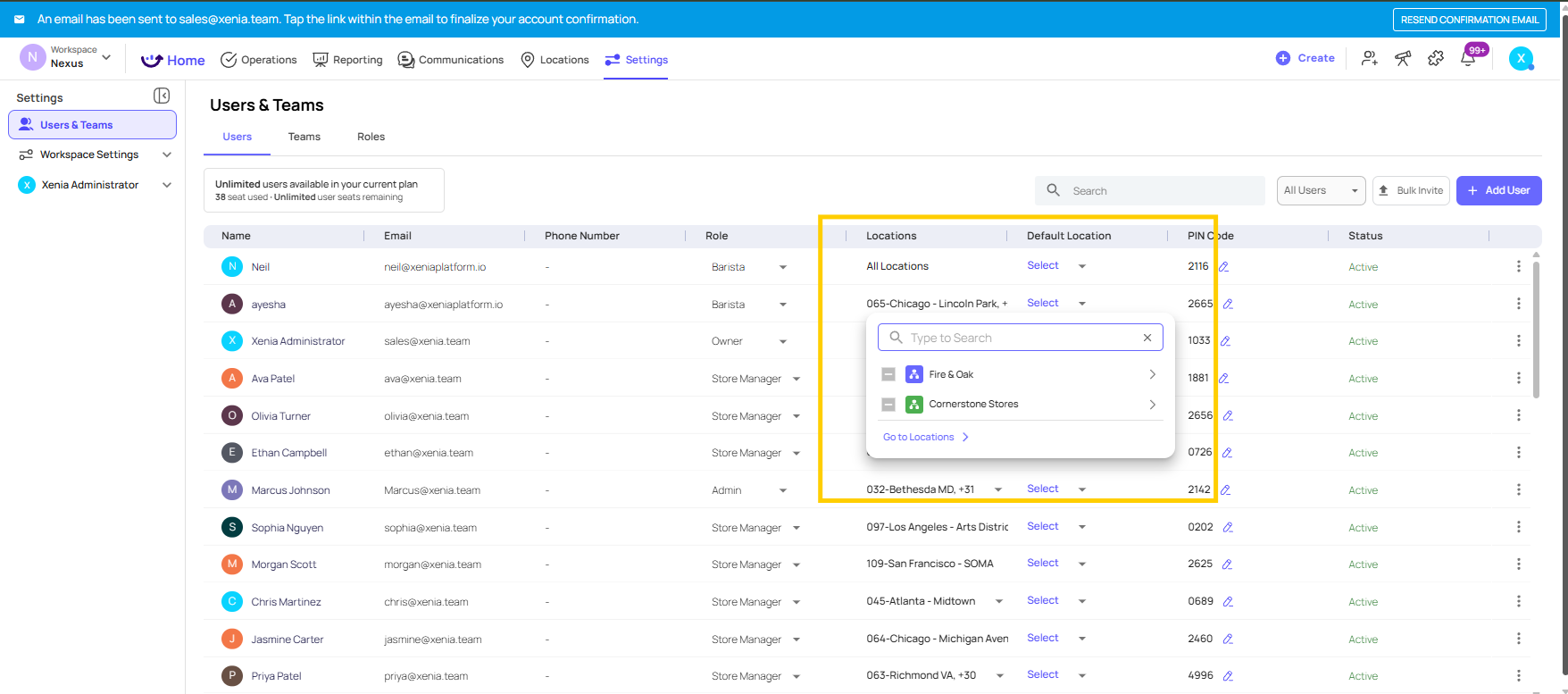Collapse the Settings sidebar panel icon
Screen dimensions: 1568x694
(162, 96)
